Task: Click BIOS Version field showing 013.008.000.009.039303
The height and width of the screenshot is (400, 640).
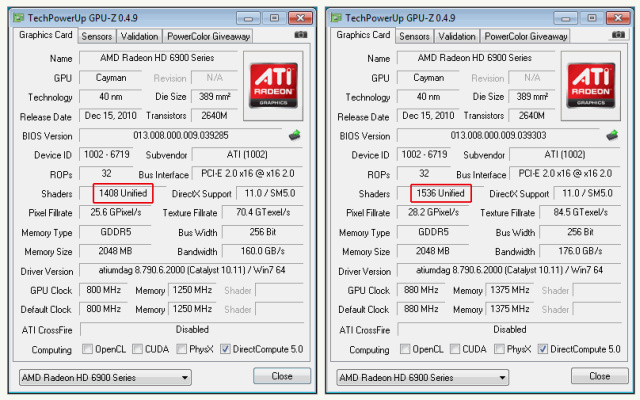Action: point(498,135)
